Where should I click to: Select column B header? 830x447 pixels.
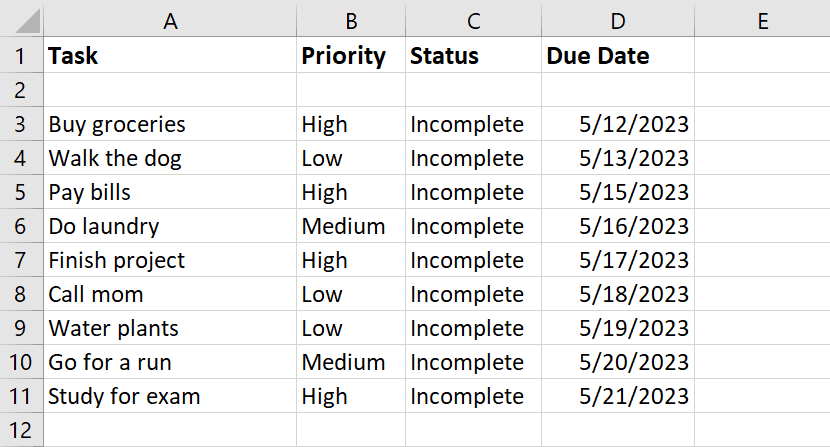pos(351,20)
